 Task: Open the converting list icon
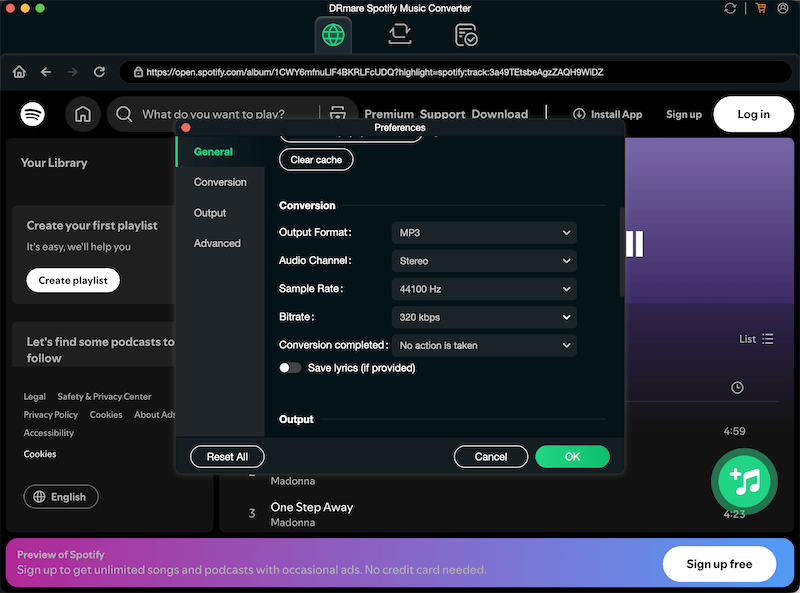point(399,35)
